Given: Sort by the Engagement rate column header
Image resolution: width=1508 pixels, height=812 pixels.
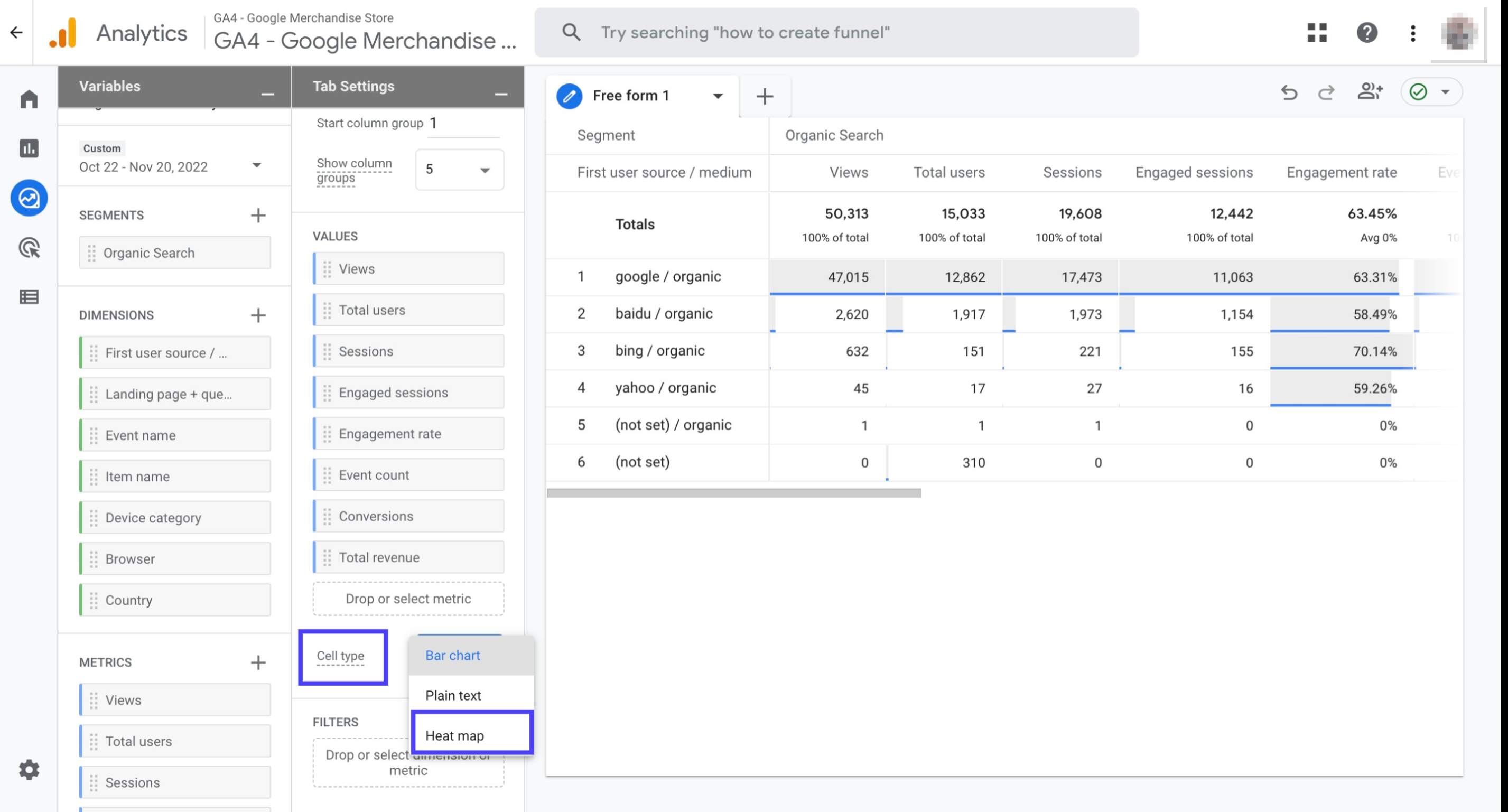Looking at the screenshot, I should 1341,173.
